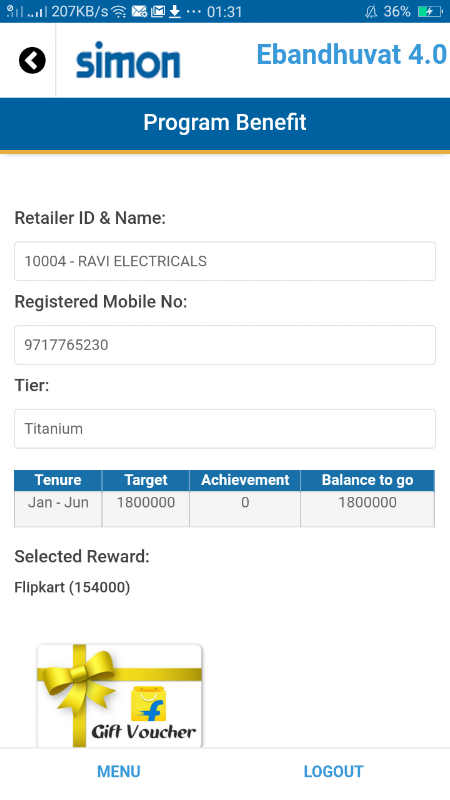This screenshot has height=800, width=450.
Task: Tap the Tenure column header
Action: tap(58, 480)
